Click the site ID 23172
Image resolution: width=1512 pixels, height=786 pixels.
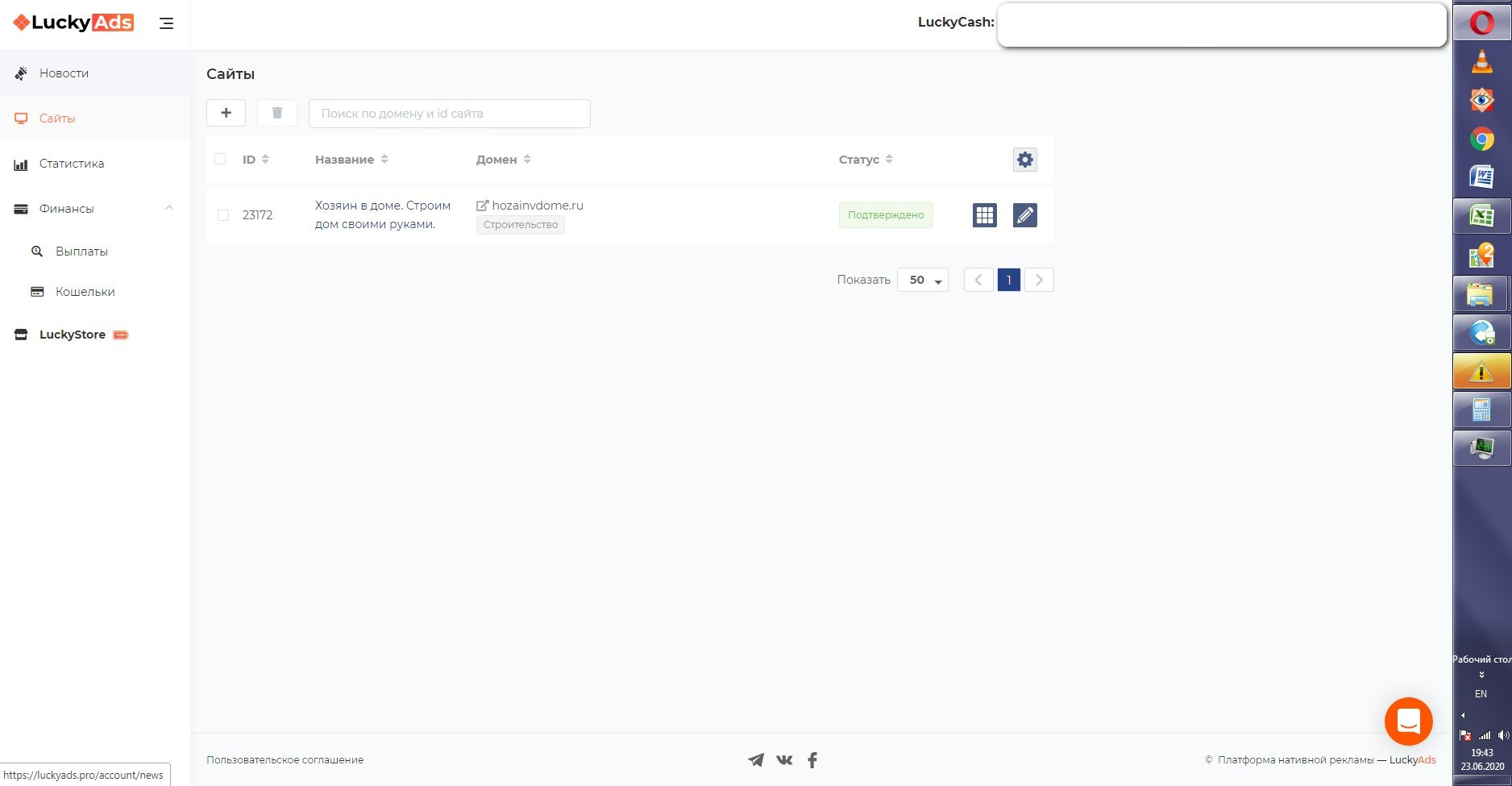tap(257, 215)
